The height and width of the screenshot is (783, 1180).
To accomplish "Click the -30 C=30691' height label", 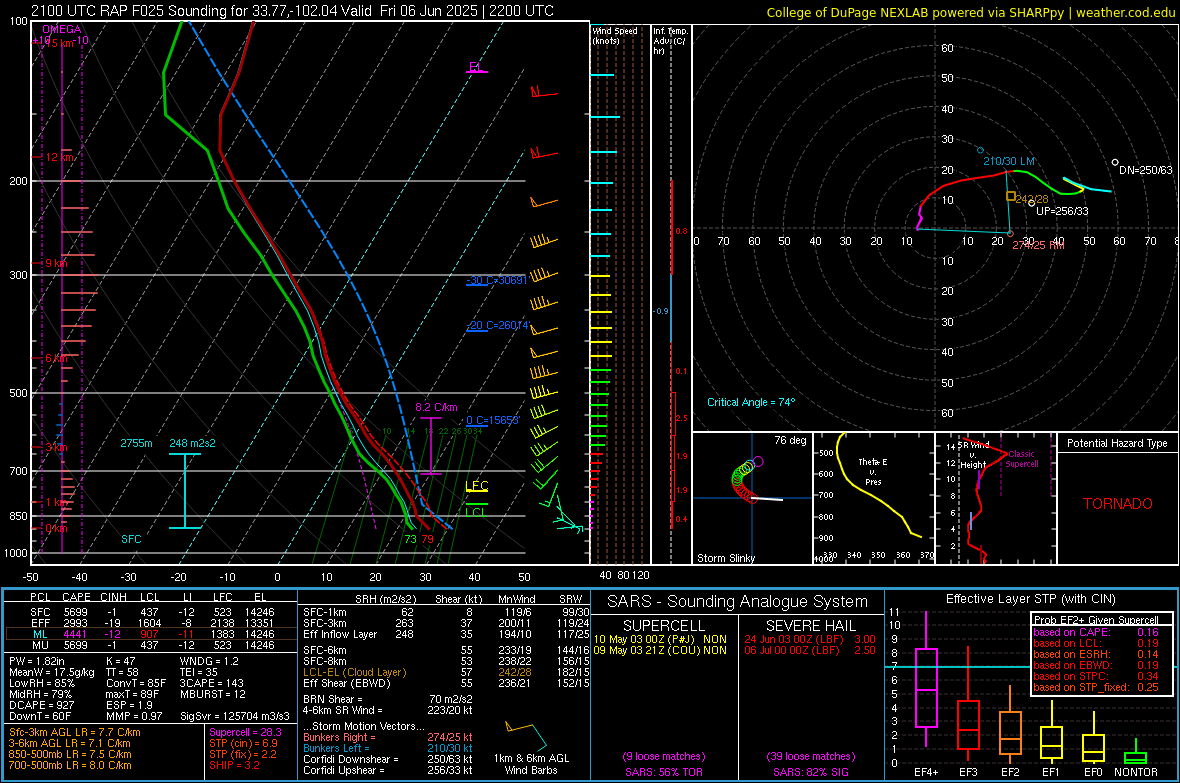I will pos(497,280).
